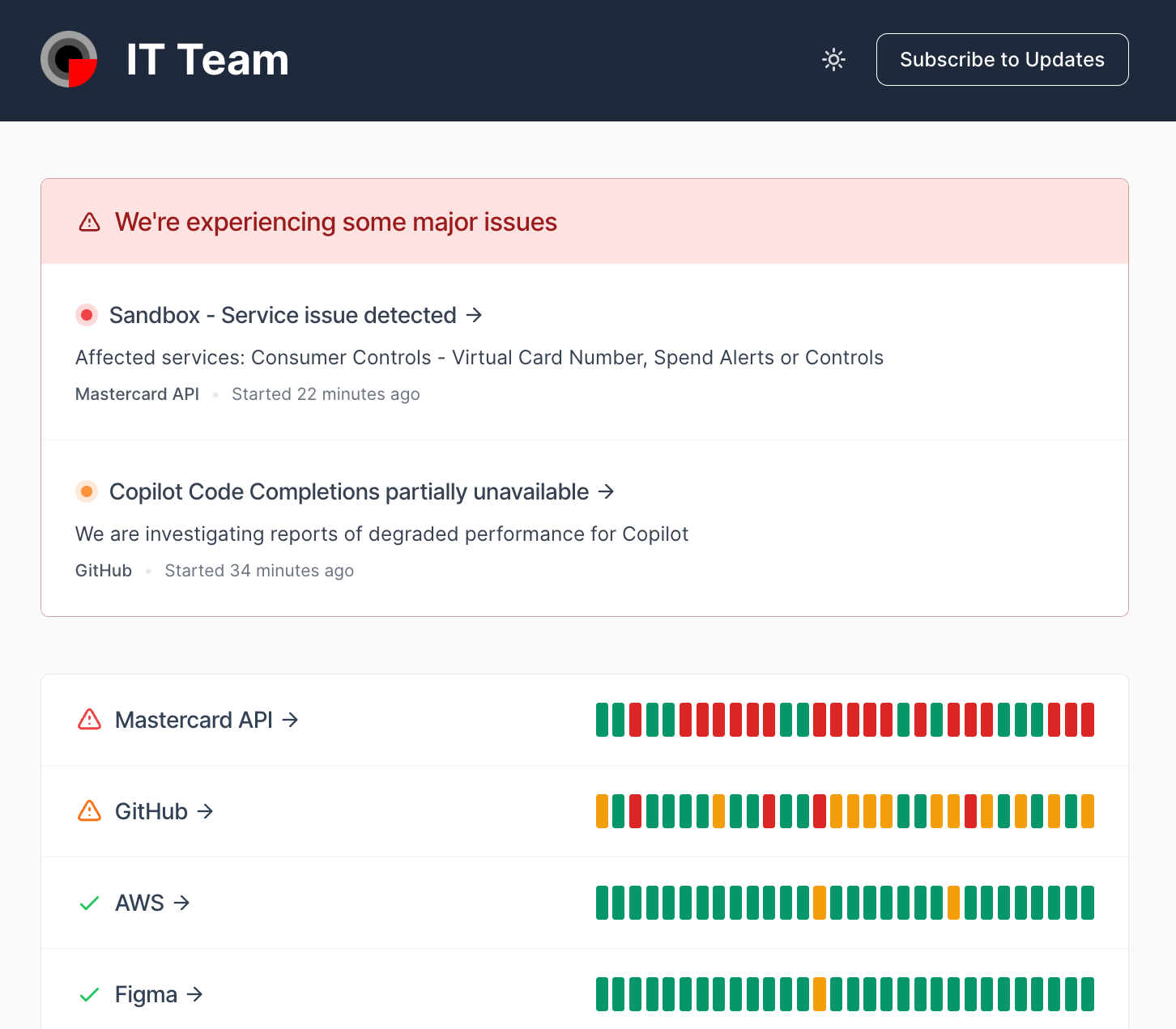Click the green checkmark beside AWS
1176x1029 pixels.
pyautogui.click(x=89, y=903)
